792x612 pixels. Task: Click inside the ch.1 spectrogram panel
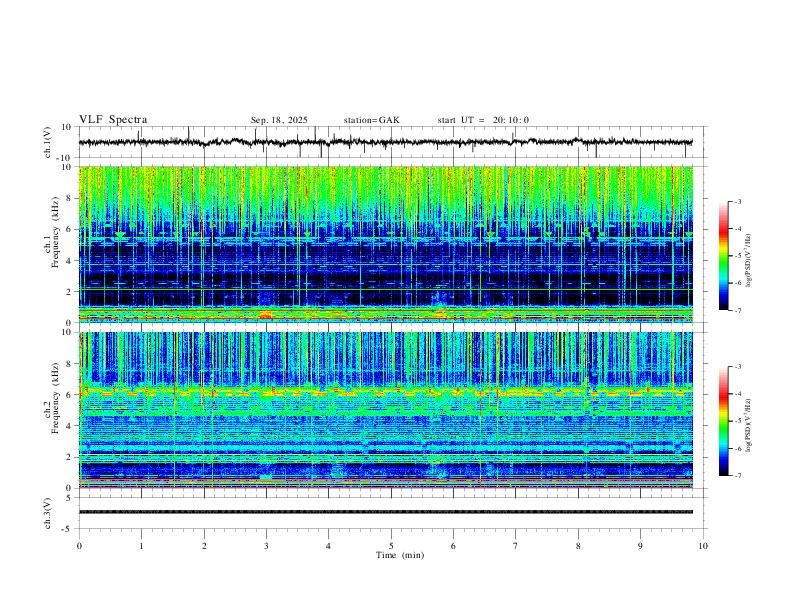(x=385, y=244)
